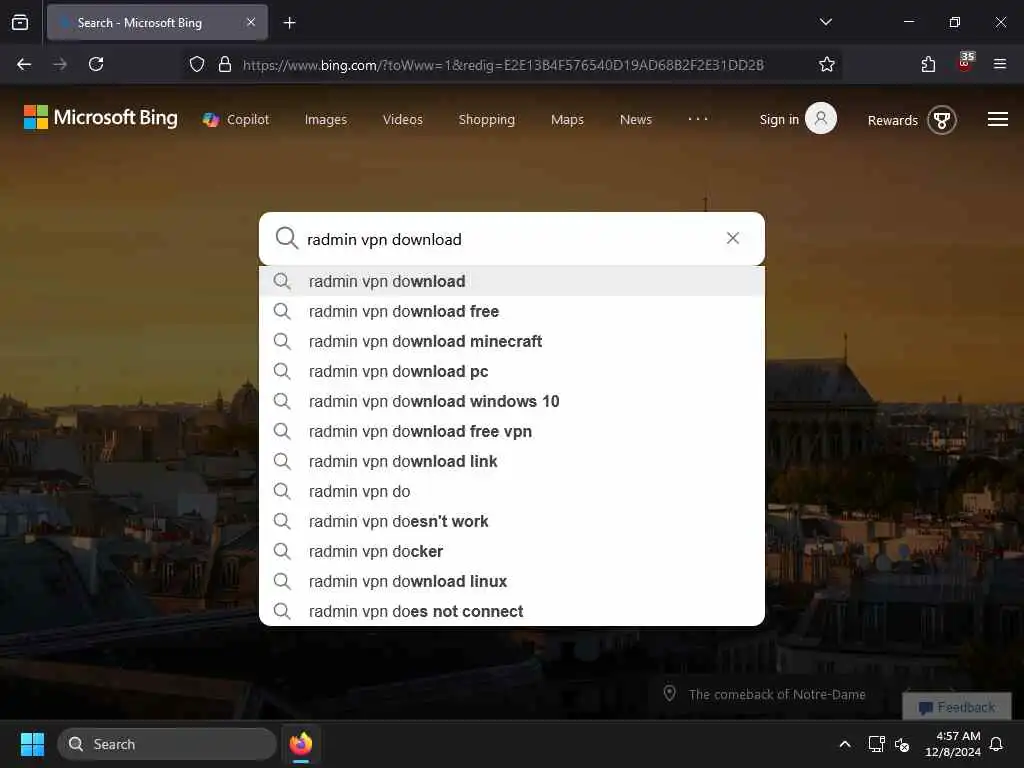Image resolution: width=1024 pixels, height=768 pixels.
Task: Click the network display tray icon
Action: 876,744
